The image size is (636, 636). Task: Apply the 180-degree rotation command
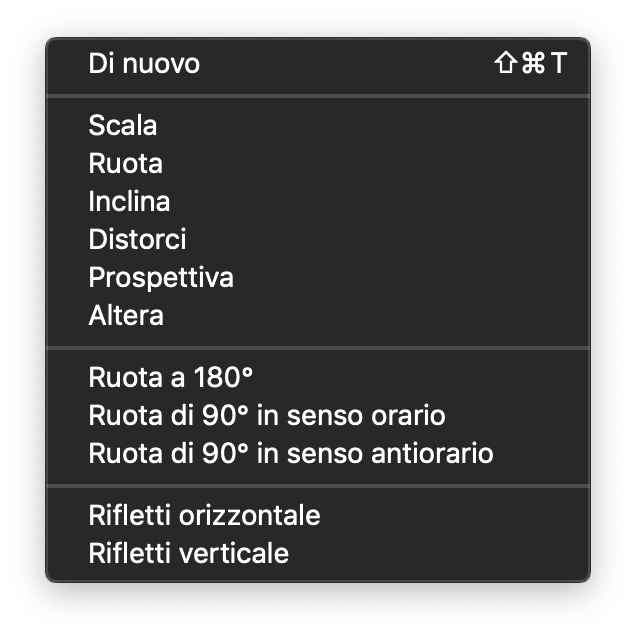click(x=171, y=378)
